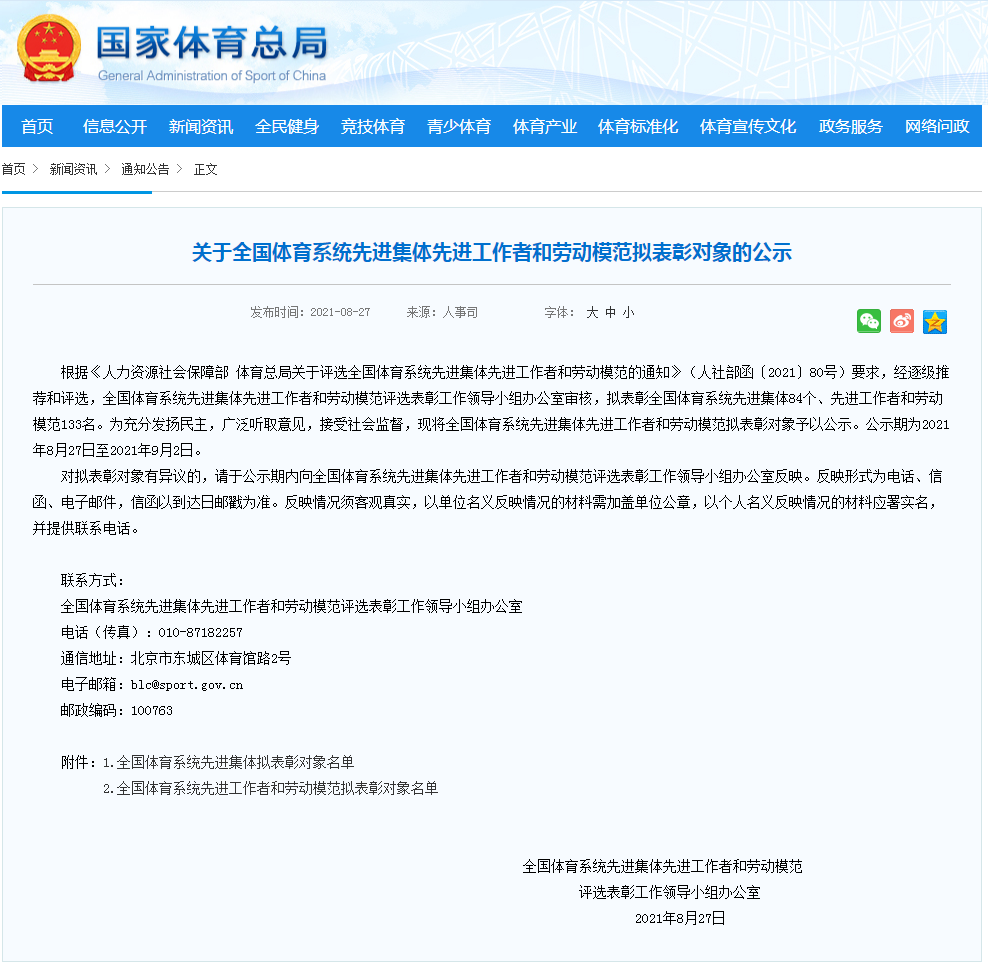Set font size to 大
Screen dimensions: 988x966
click(x=592, y=313)
